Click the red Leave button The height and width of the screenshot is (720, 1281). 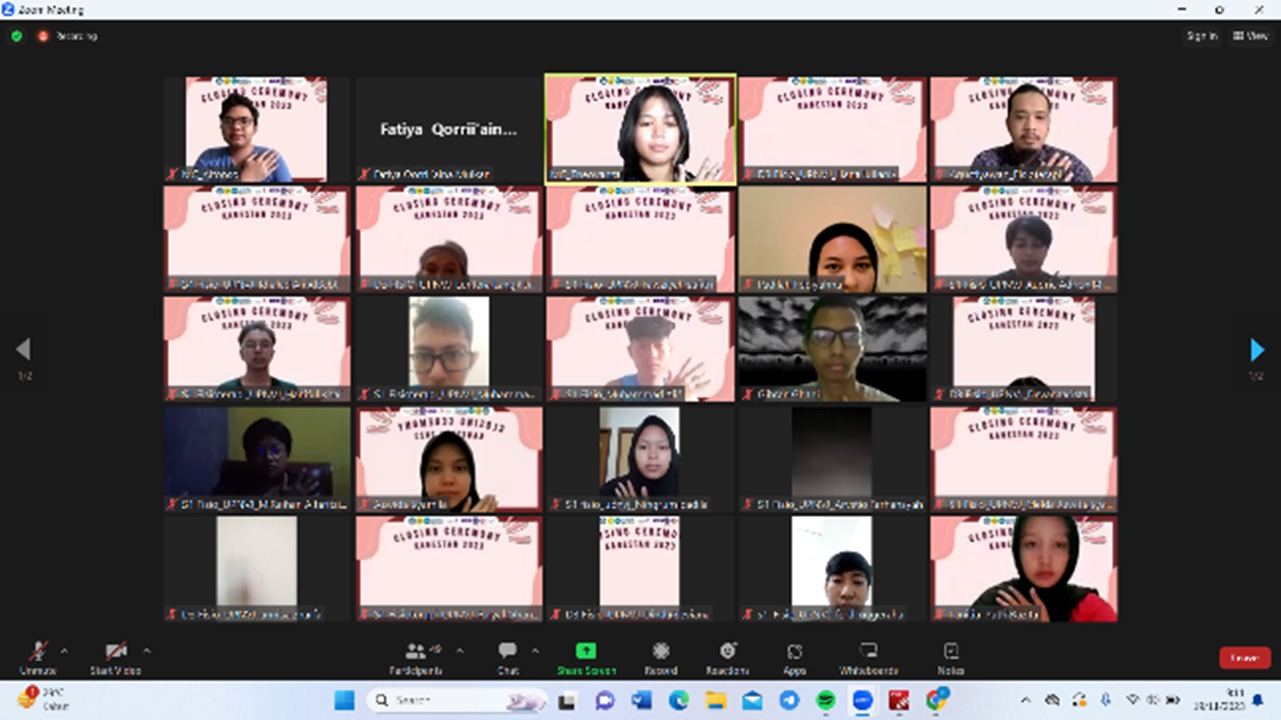(x=1244, y=658)
